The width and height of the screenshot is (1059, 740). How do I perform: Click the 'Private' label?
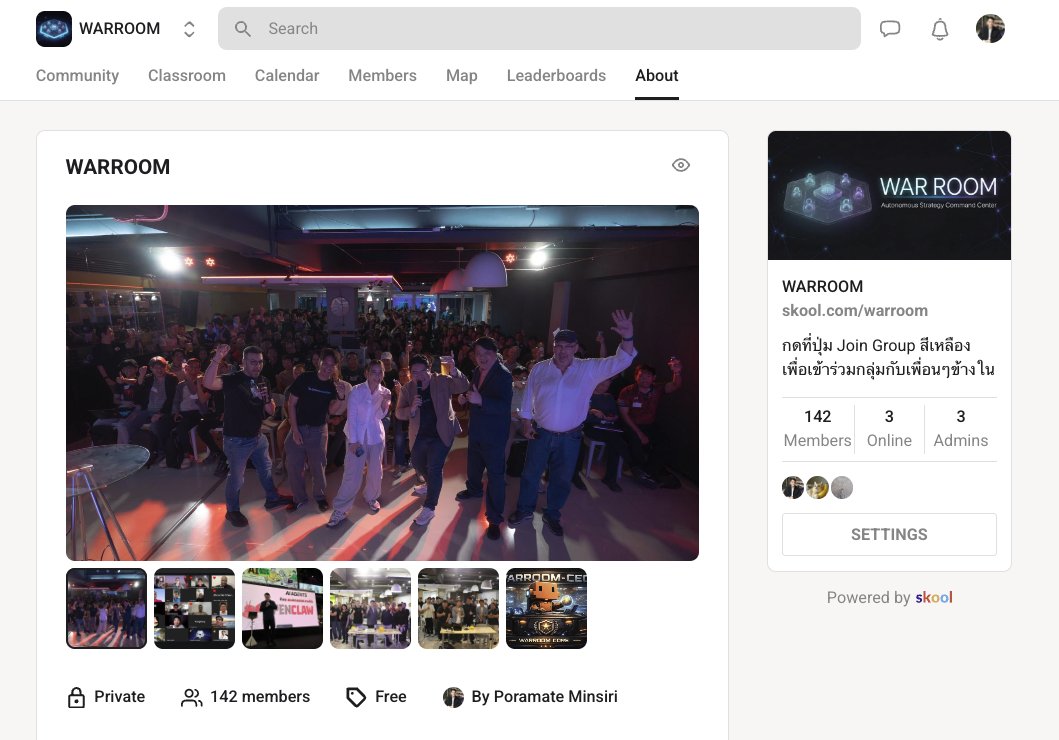click(x=120, y=697)
